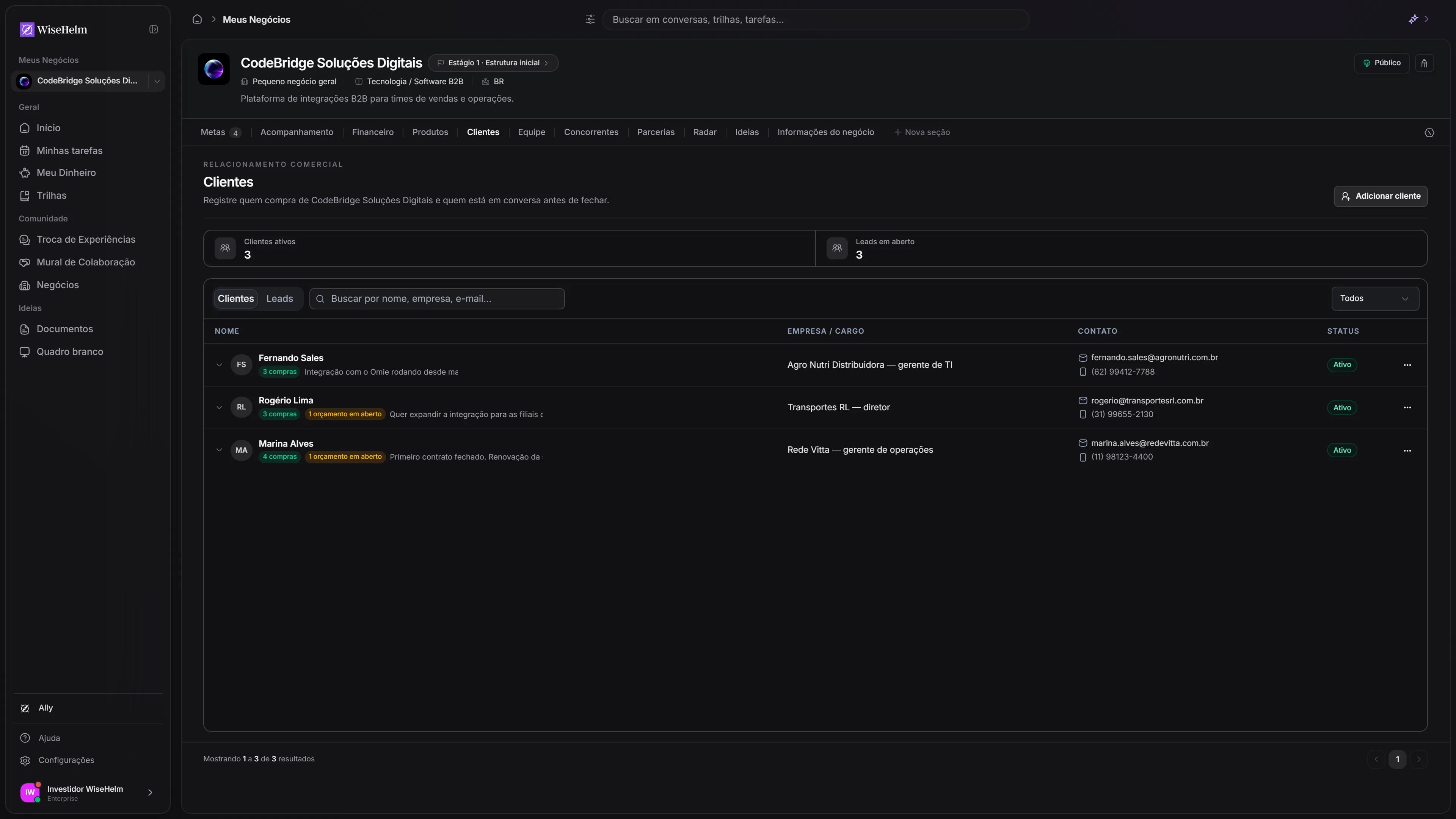
Task: Open Ajuda help link
Action: coord(88,737)
